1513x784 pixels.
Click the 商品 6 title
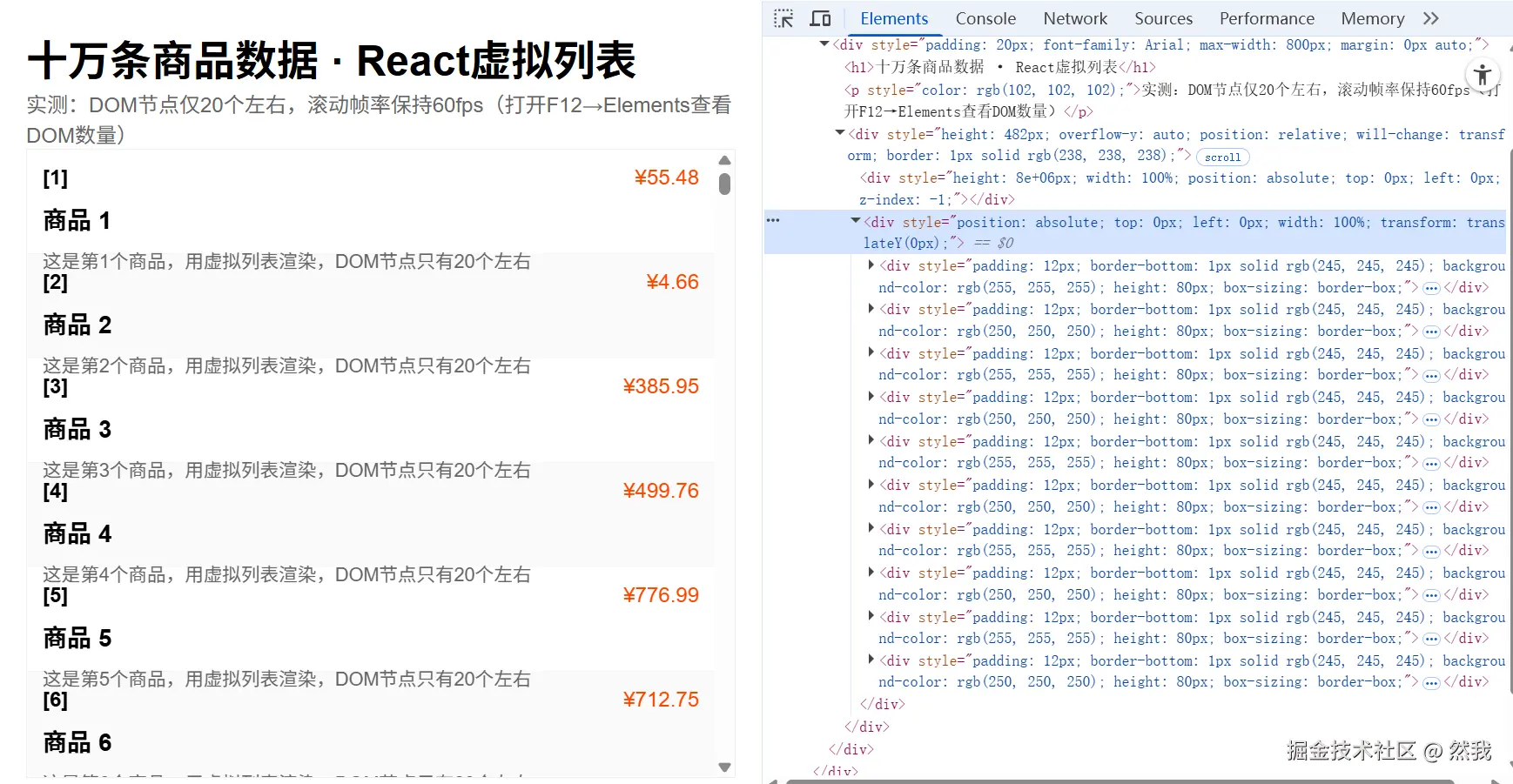77,743
